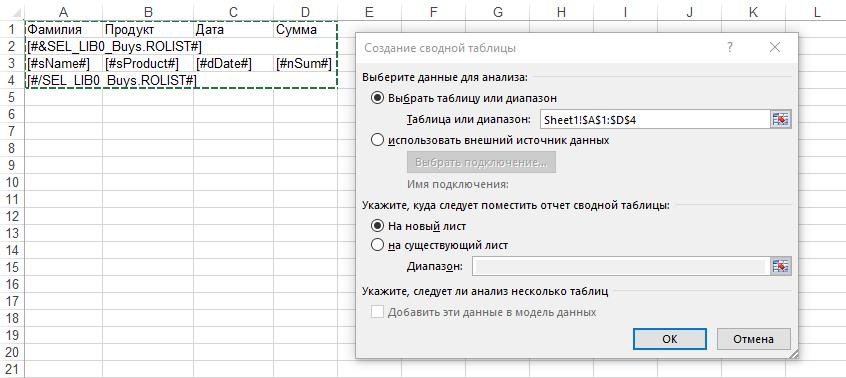Select row 4 header
Image resolution: width=846 pixels, height=378 pixels.
click(12, 80)
